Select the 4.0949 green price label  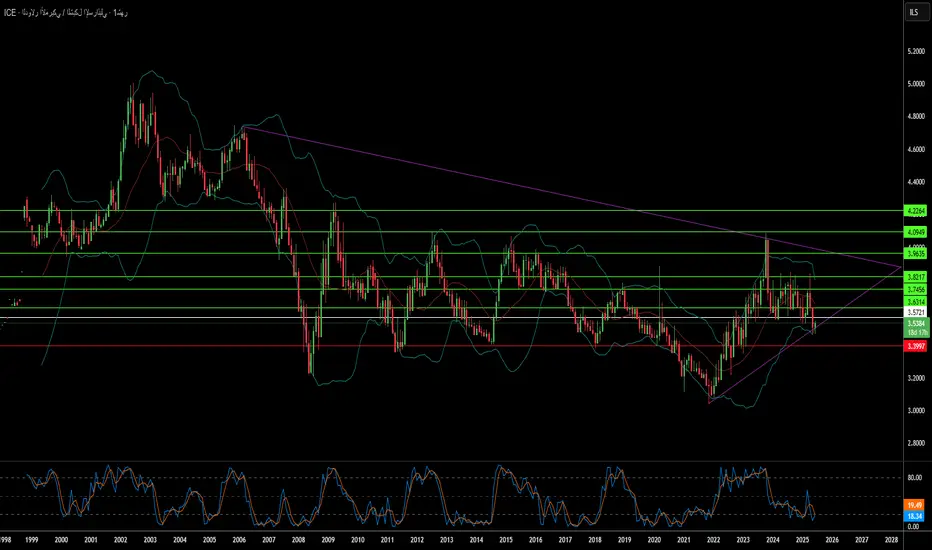coord(915,232)
